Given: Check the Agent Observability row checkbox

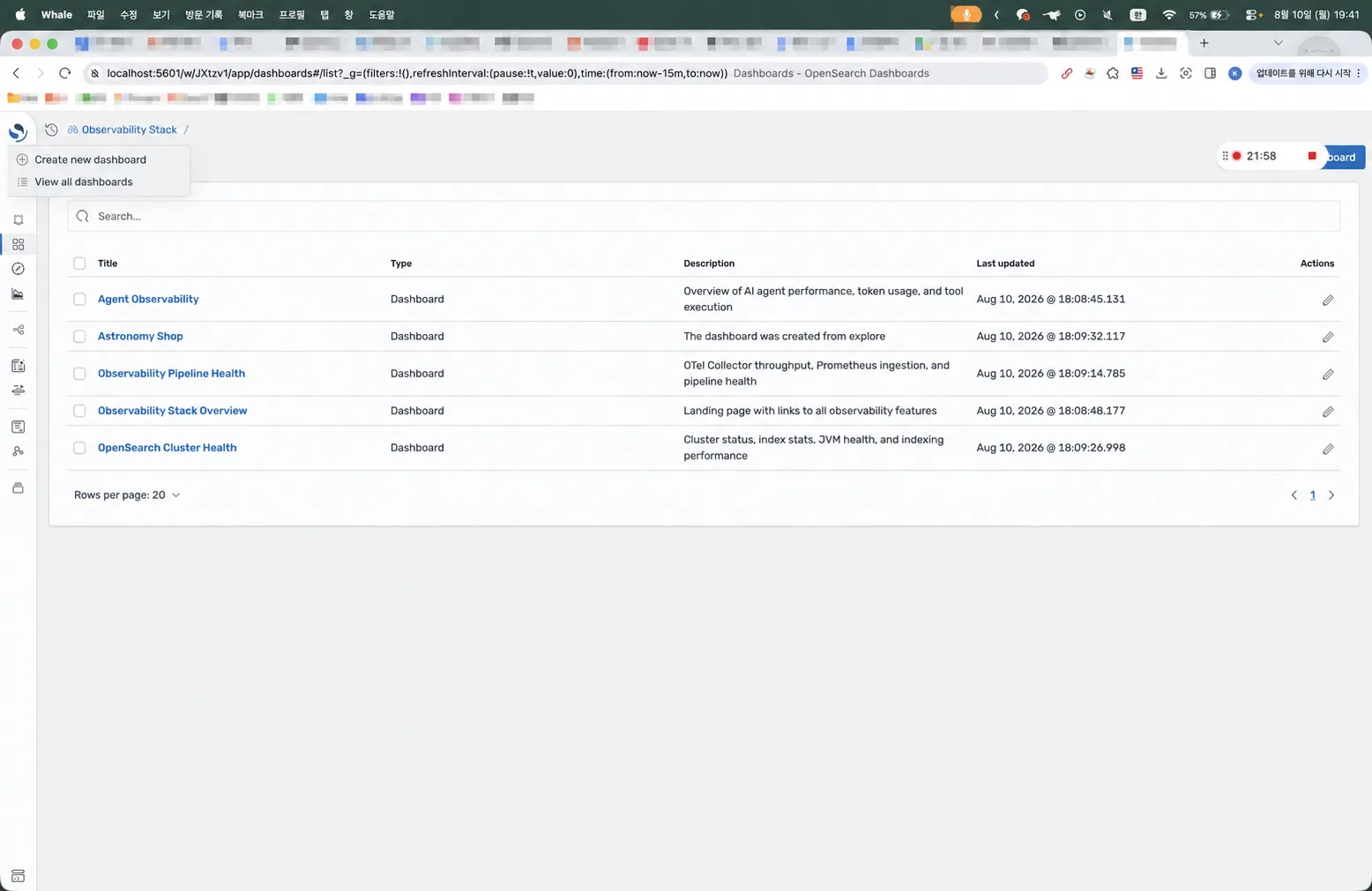Looking at the screenshot, I should coord(79,300).
